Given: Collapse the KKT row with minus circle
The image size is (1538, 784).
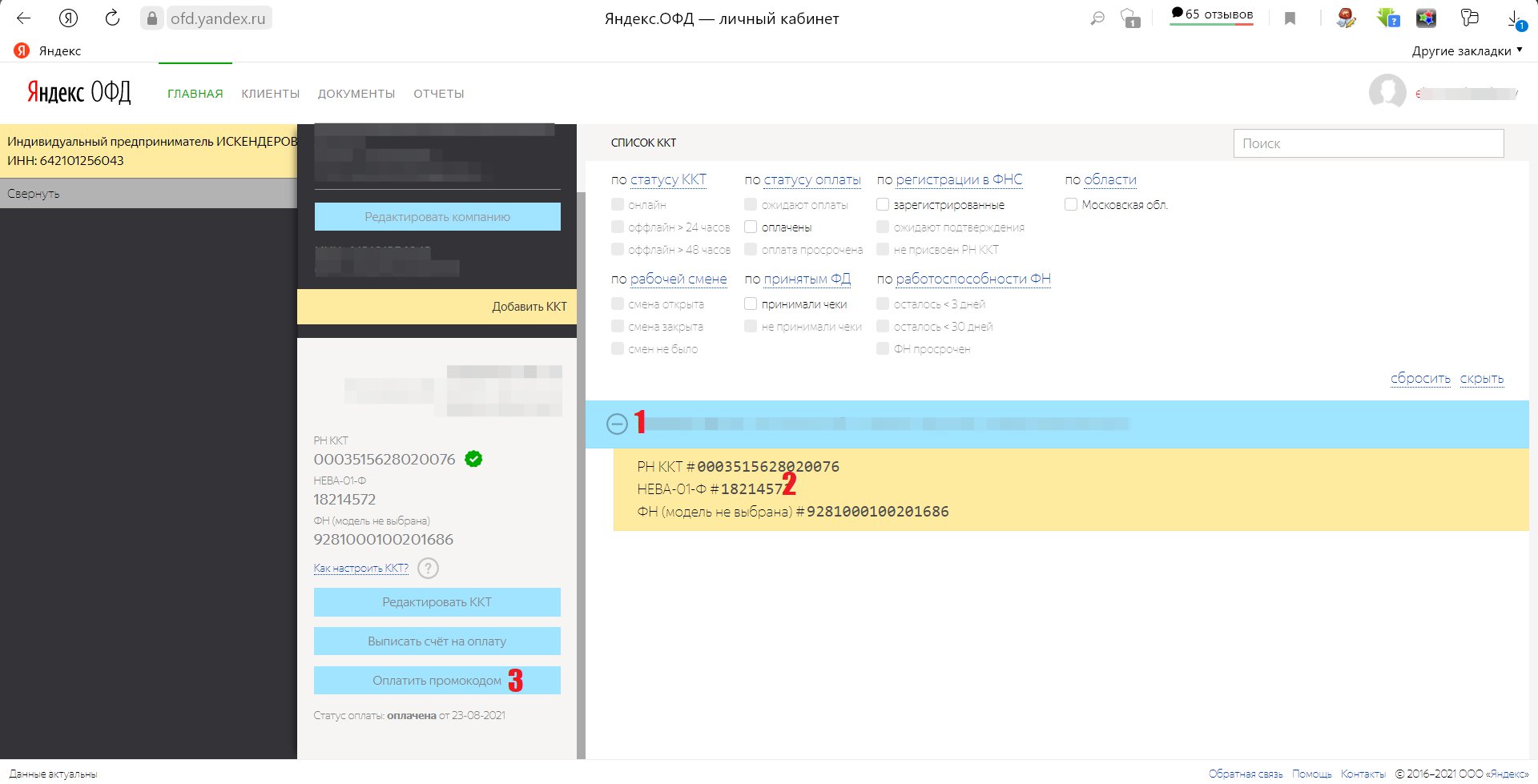Looking at the screenshot, I should point(617,424).
